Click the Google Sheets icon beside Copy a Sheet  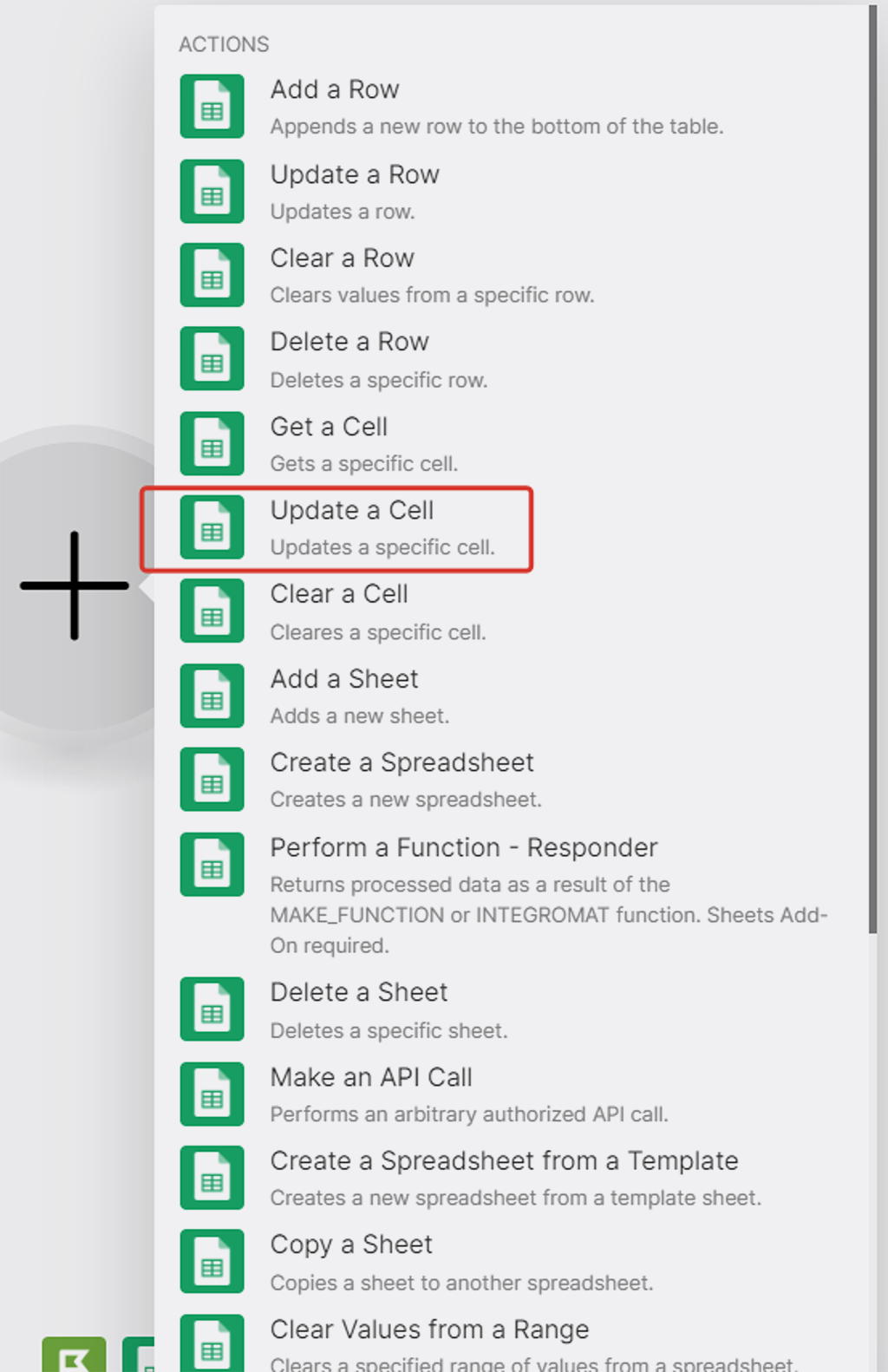tap(212, 1261)
